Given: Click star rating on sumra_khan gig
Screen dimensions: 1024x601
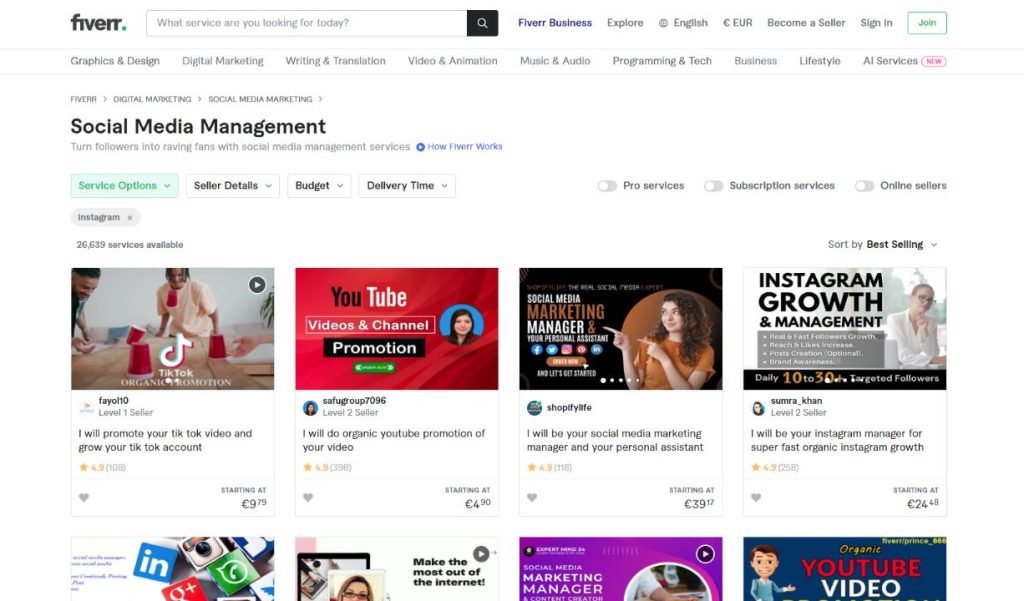Looking at the screenshot, I should pyautogui.click(x=775, y=467).
